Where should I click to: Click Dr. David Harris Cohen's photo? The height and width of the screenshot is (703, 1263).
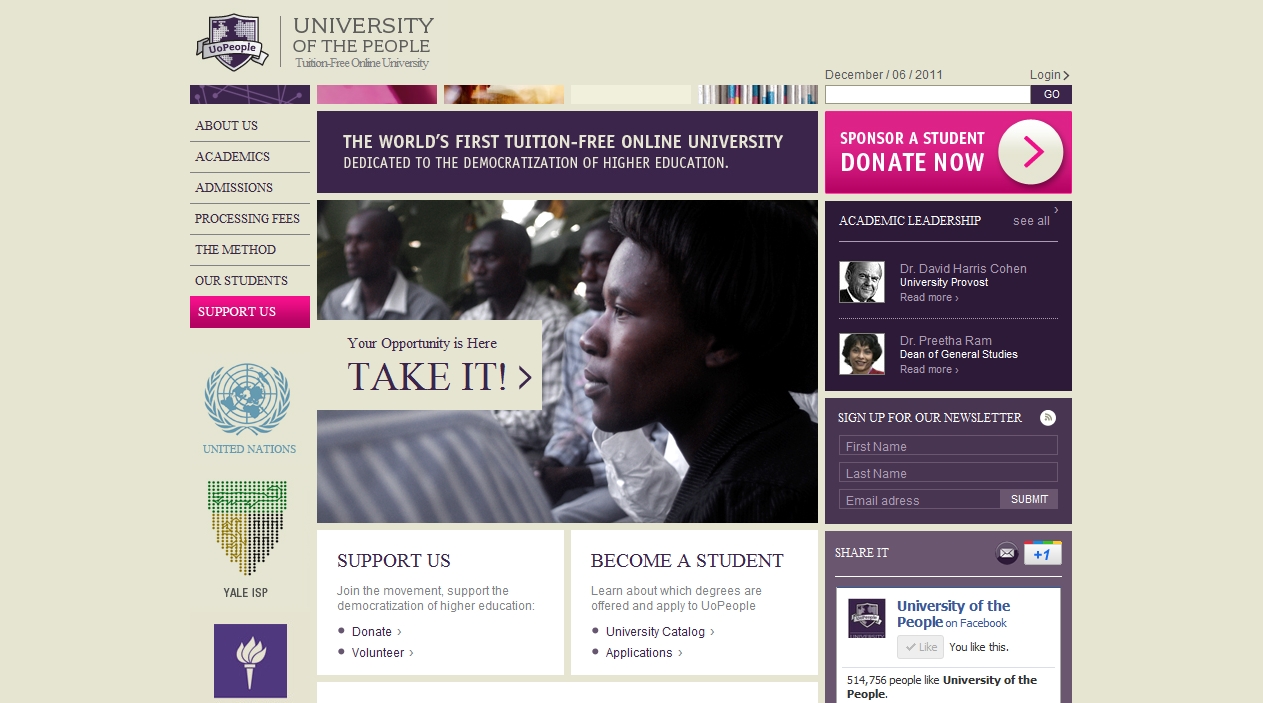click(x=861, y=282)
